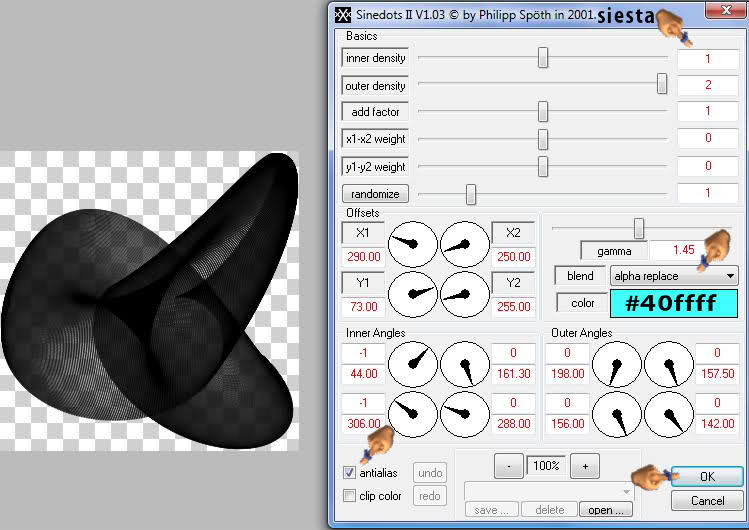
Task: Enable the clip color checkbox
Action: (349, 495)
